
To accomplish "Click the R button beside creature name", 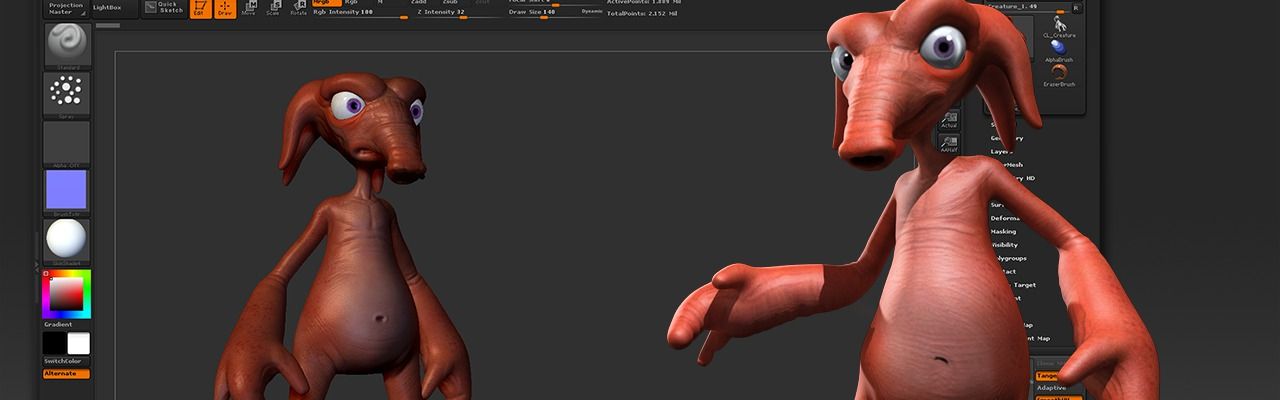I will click(x=1076, y=8).
